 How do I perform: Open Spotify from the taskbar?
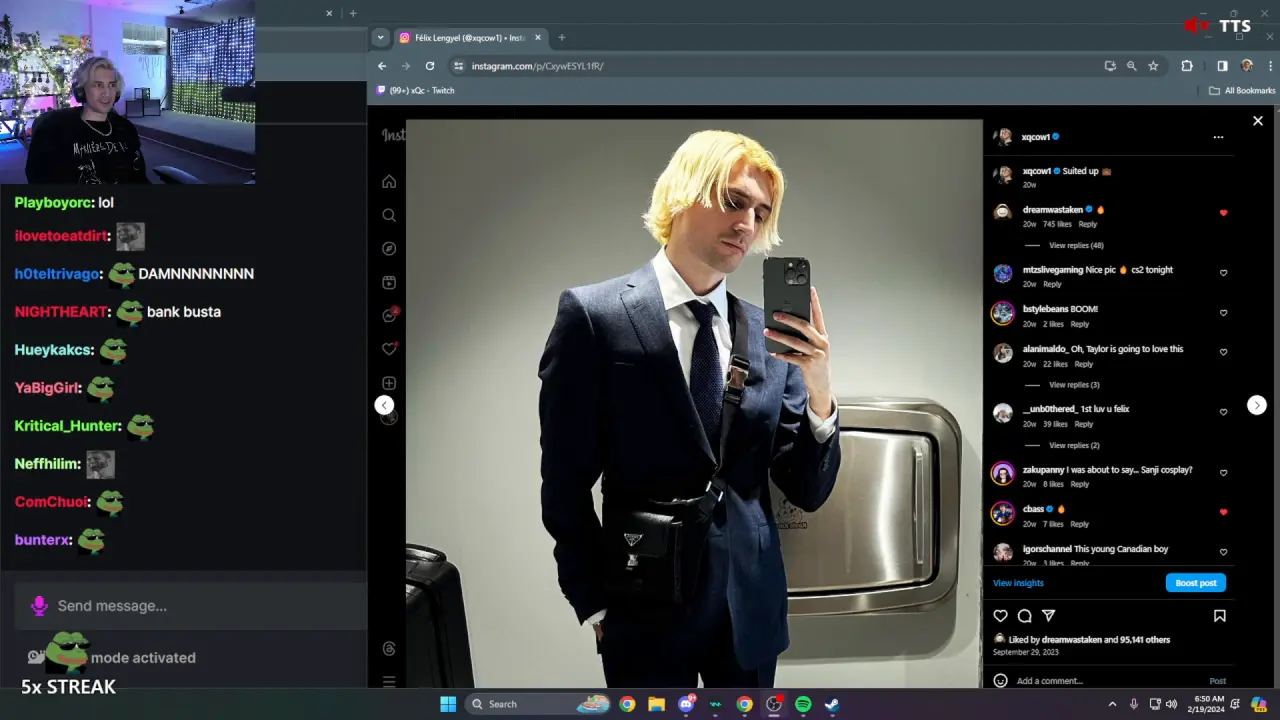(x=803, y=704)
